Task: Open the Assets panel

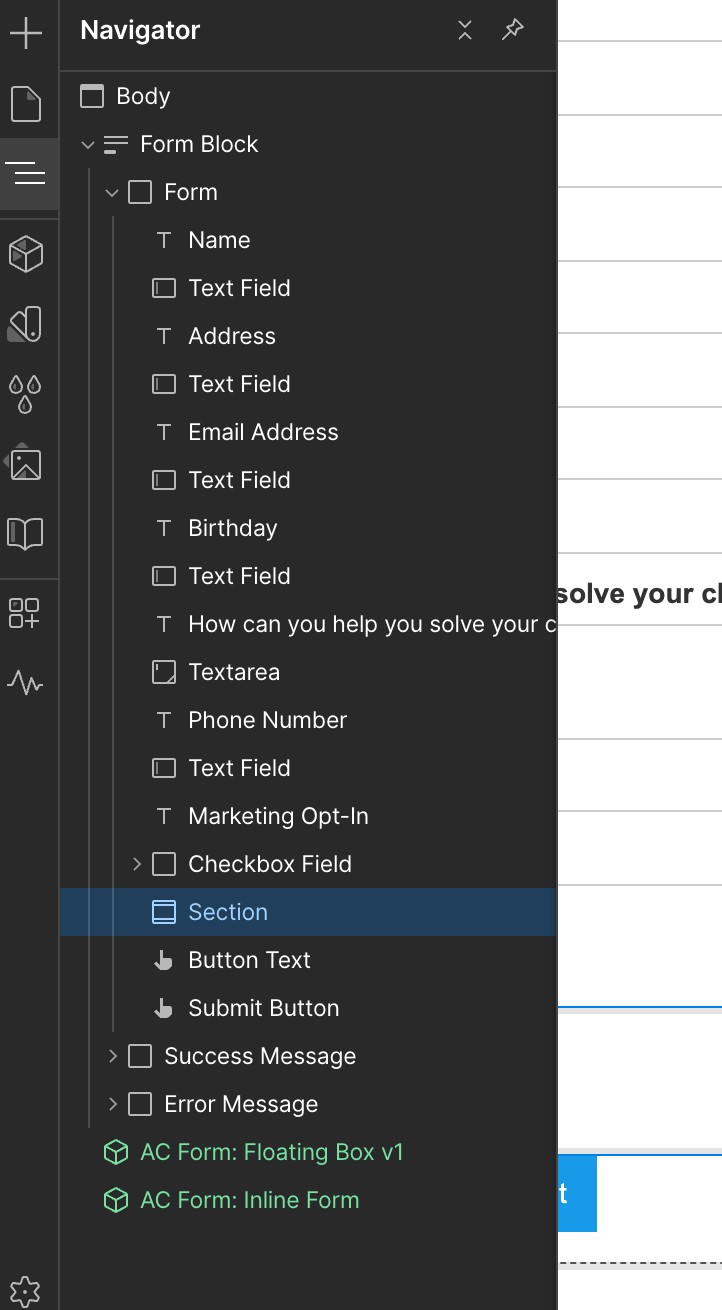Action: (27, 463)
